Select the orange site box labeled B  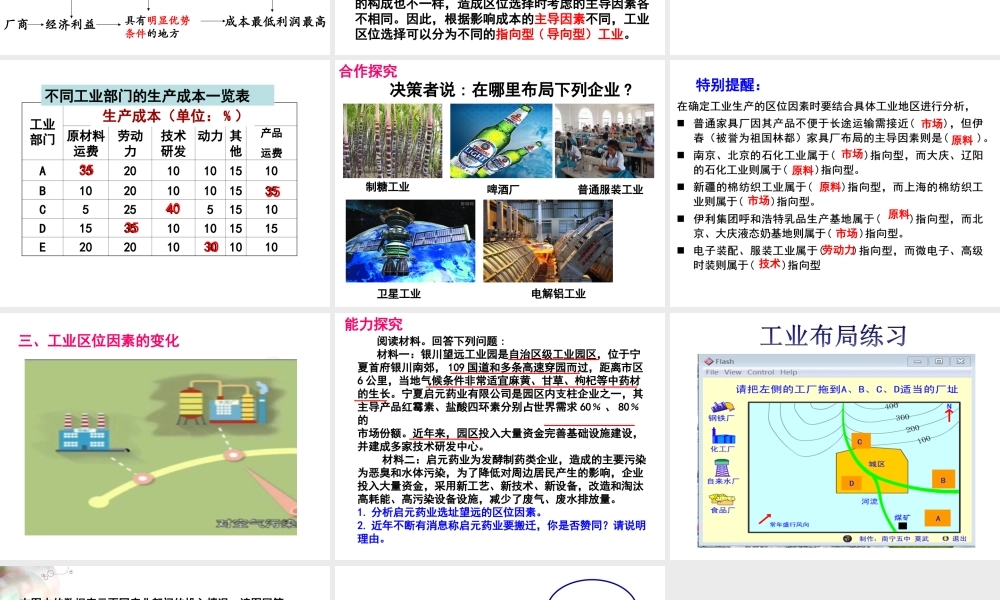942,480
